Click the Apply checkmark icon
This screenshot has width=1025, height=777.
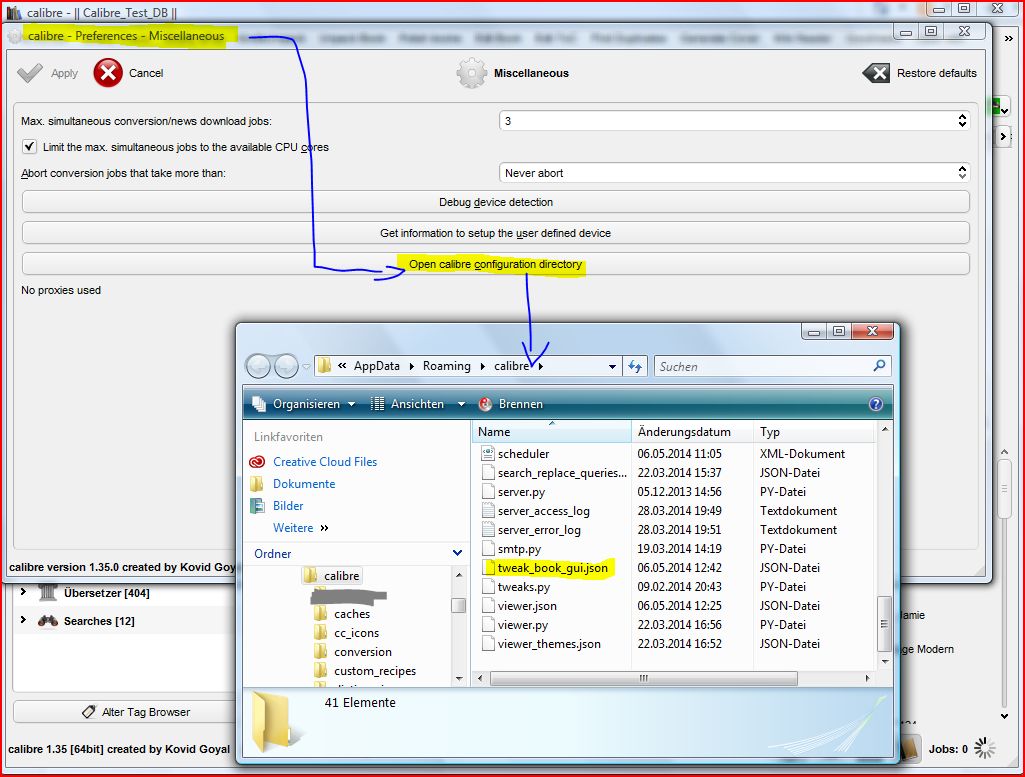(29, 73)
